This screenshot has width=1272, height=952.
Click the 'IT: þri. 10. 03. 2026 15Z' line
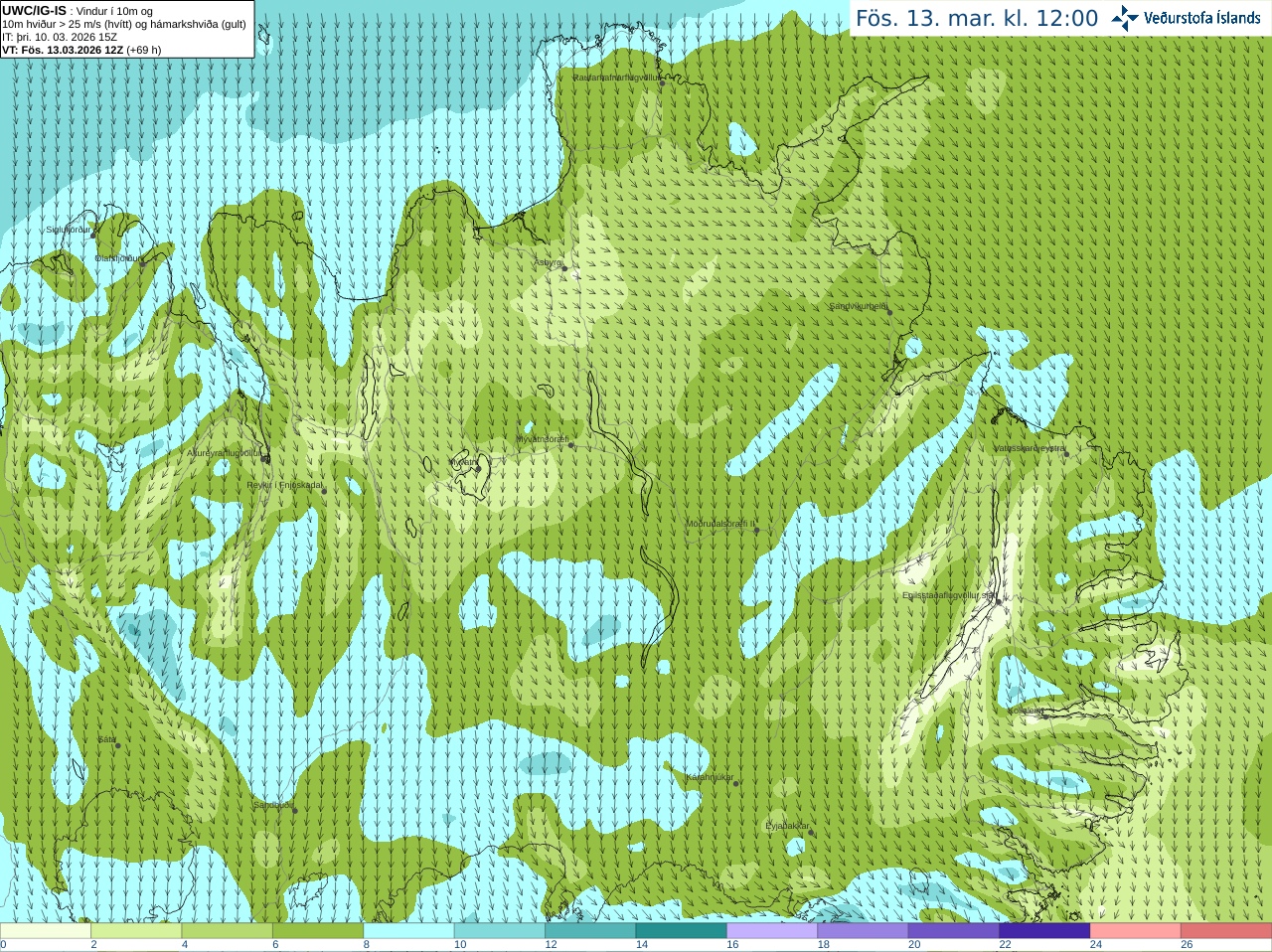point(60,37)
